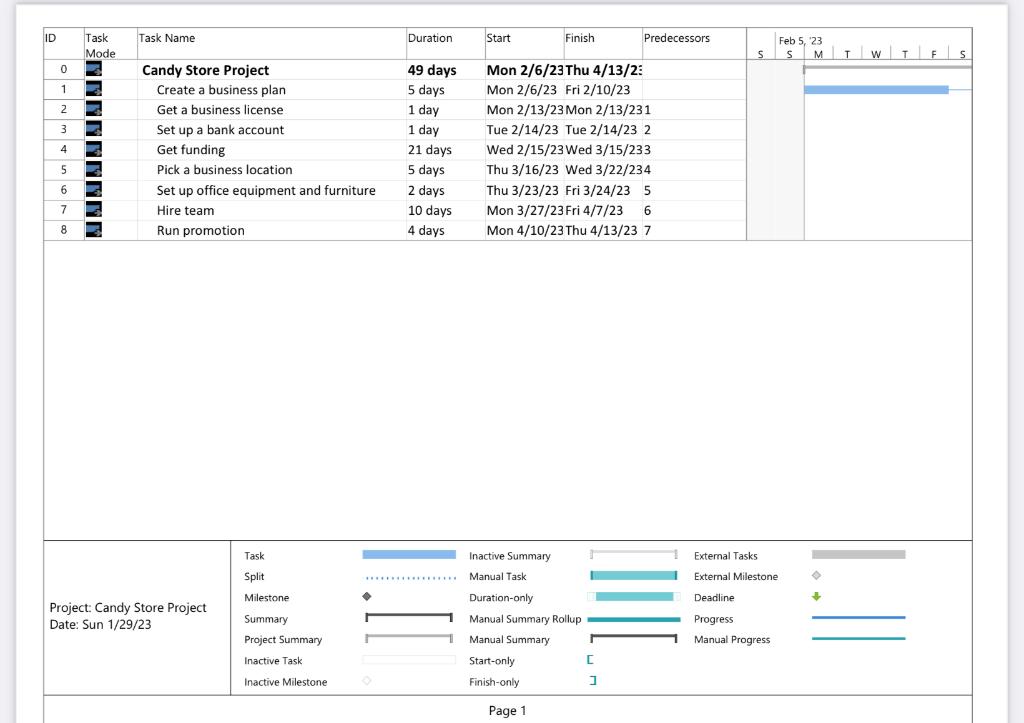This screenshot has width=1024, height=723.
Task: Select the External Milestone diamond in the legend
Action: pos(815,576)
